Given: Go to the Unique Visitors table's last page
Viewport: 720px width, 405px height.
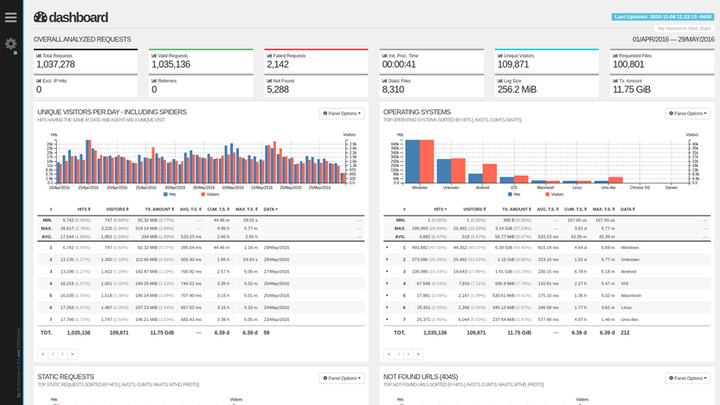Looking at the screenshot, I should (x=72, y=354).
